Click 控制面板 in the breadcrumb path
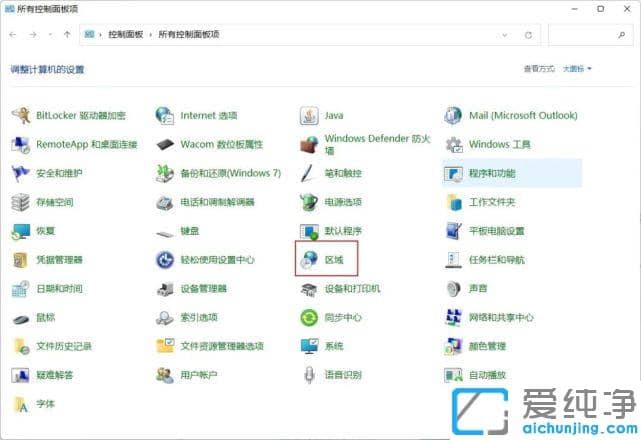 coord(126,35)
